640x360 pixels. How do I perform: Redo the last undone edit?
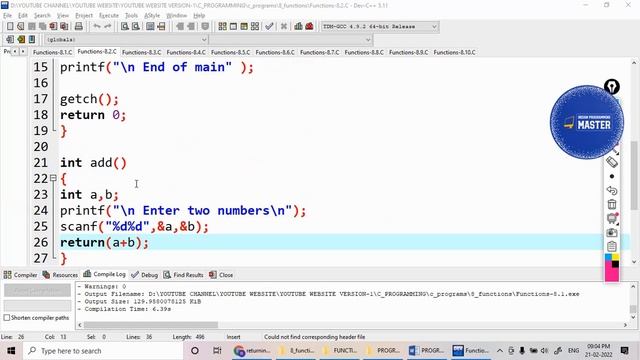click(x=108, y=27)
